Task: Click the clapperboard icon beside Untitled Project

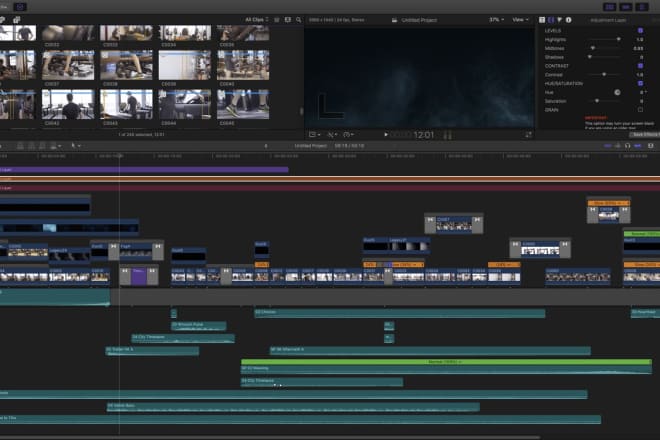Action: click(394, 20)
